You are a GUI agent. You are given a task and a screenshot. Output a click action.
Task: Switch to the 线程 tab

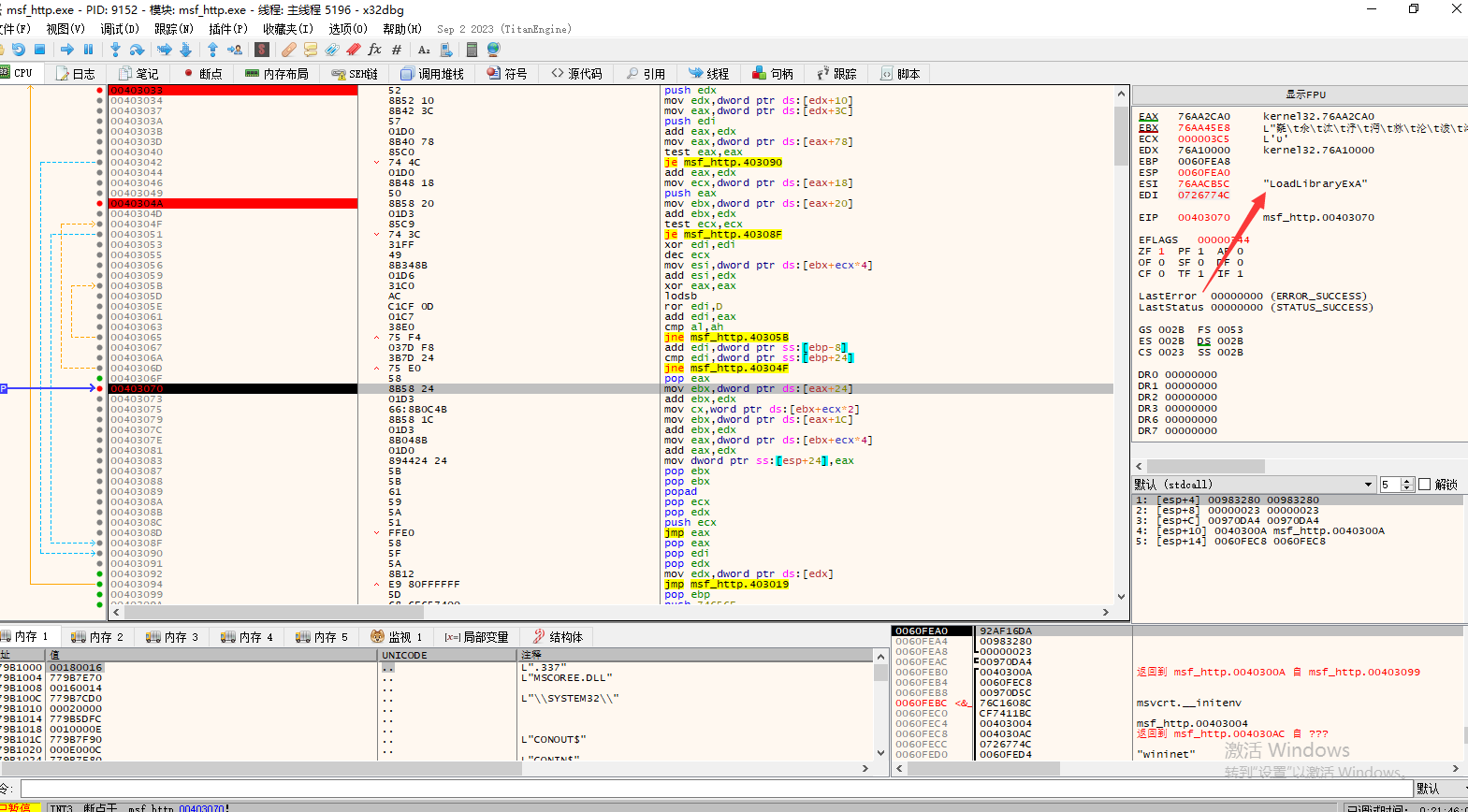[x=709, y=73]
